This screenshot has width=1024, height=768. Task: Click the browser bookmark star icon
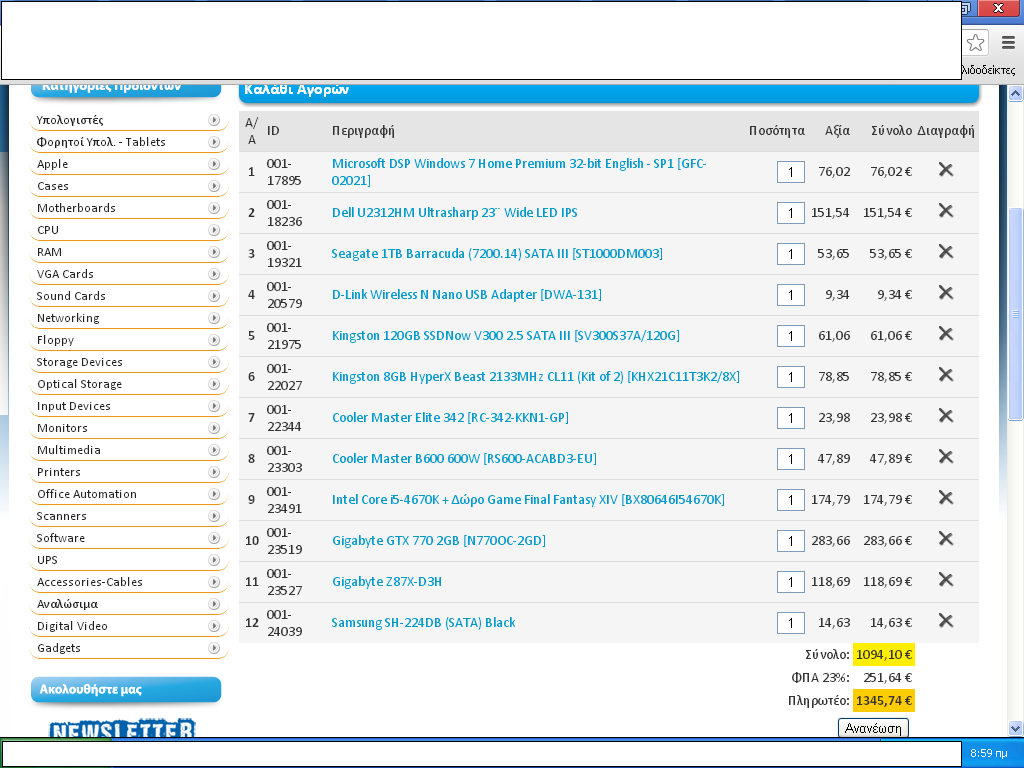click(x=975, y=42)
